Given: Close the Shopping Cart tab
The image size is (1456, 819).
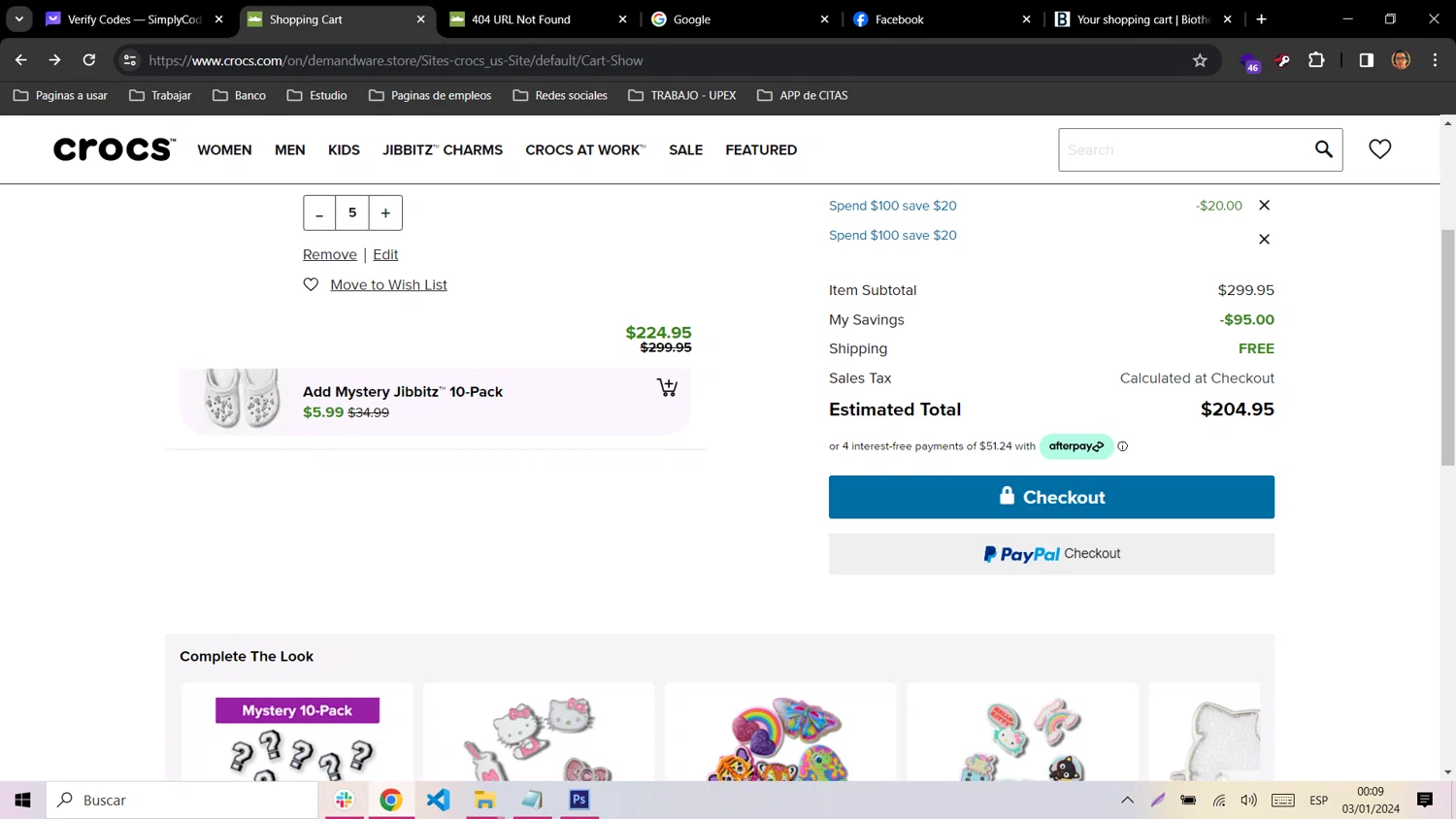Looking at the screenshot, I should tap(420, 19).
